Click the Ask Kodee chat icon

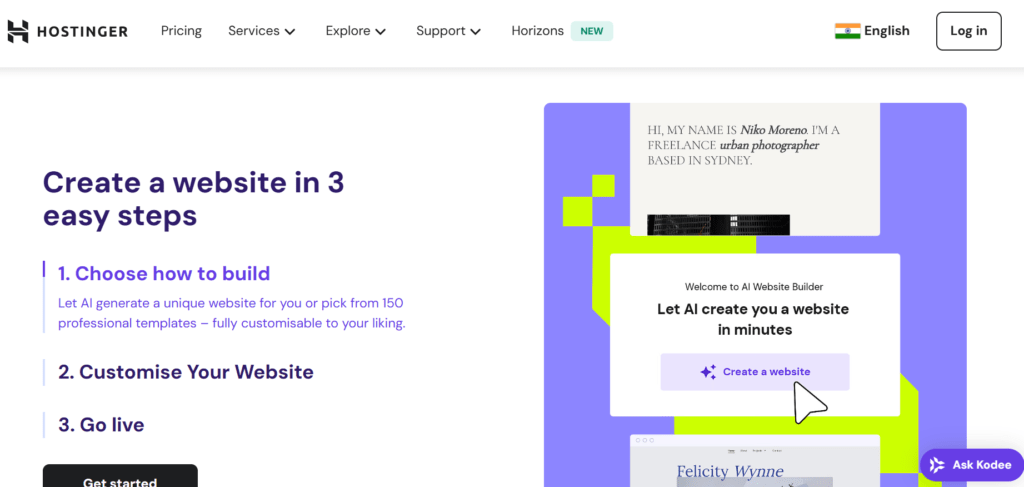click(936, 465)
